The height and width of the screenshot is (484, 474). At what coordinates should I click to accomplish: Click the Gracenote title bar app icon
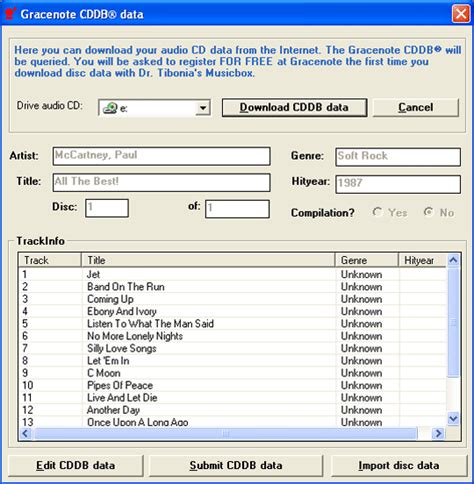coord(10,14)
